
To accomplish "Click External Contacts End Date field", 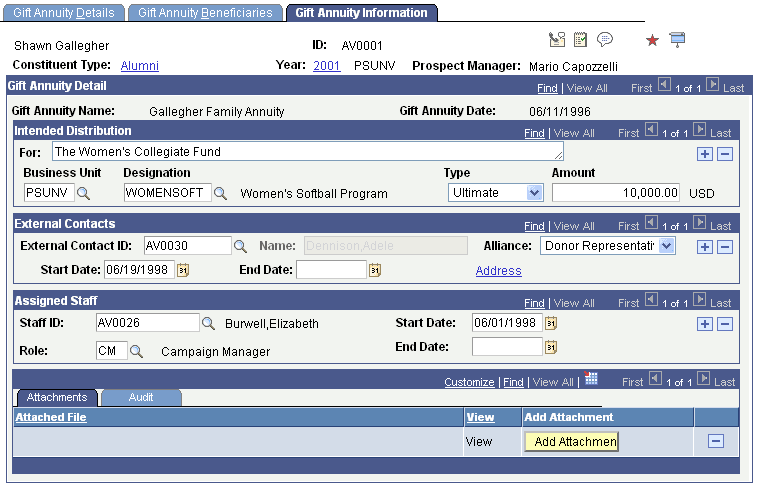I will 331,270.
